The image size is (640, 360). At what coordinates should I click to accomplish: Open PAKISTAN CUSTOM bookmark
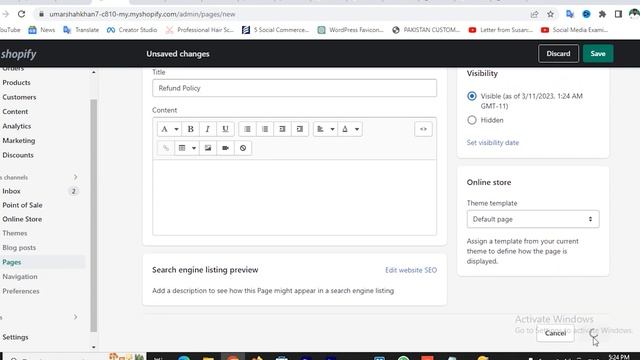coord(426,30)
